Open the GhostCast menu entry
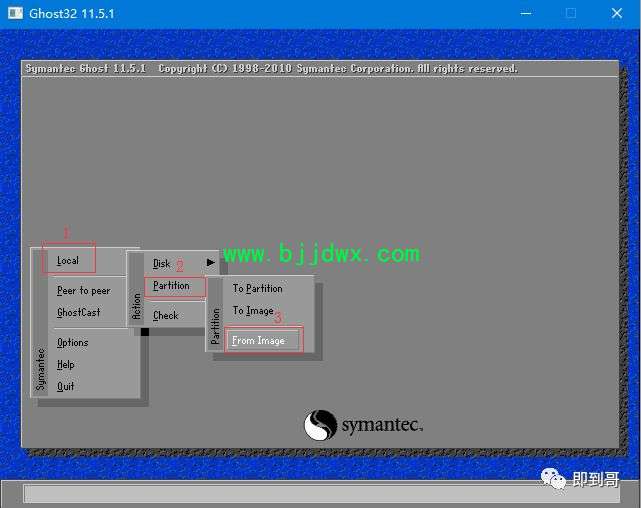This screenshot has height=508, width=641. [78, 312]
